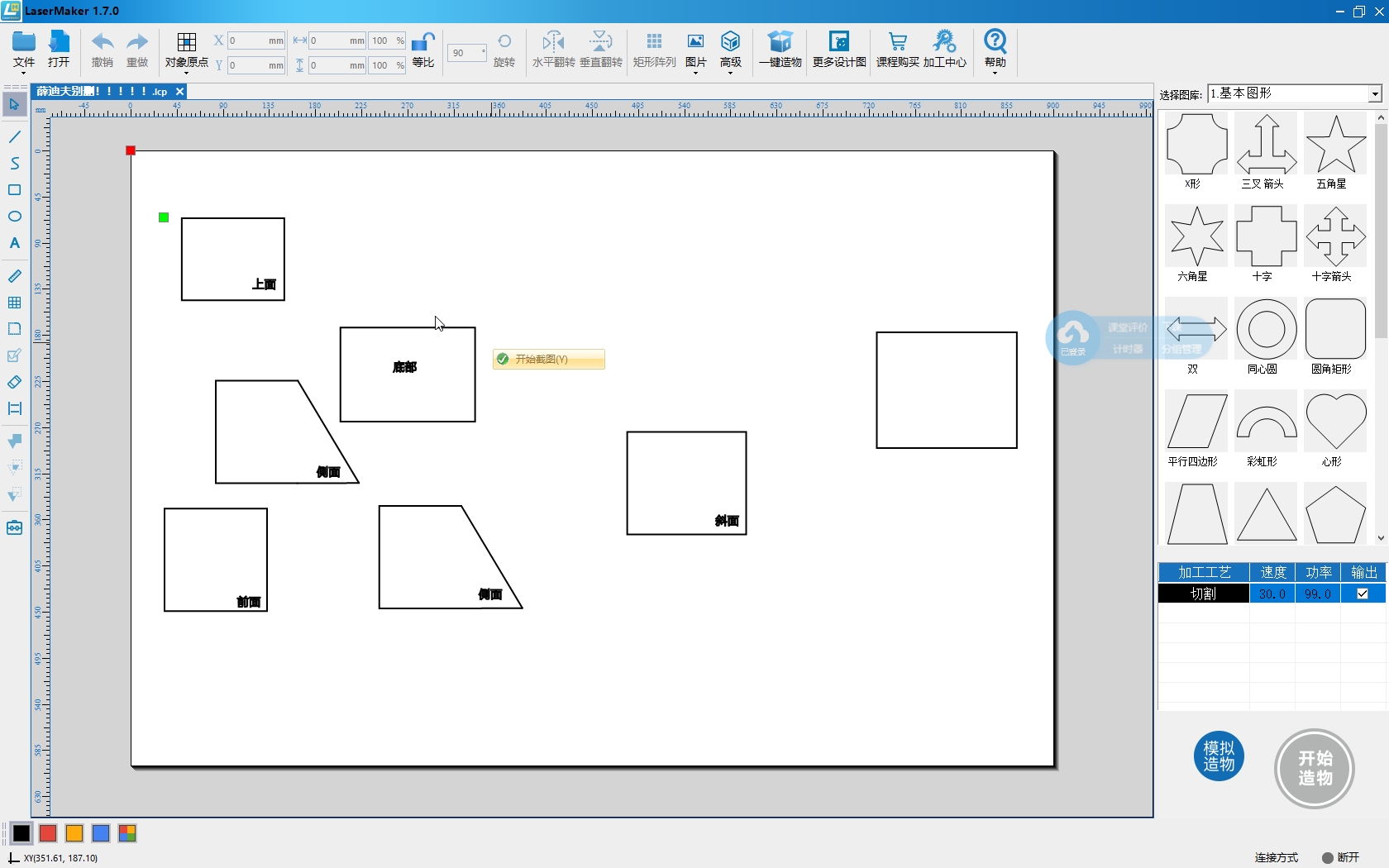Select the rectangle drawing tool

pos(14,190)
